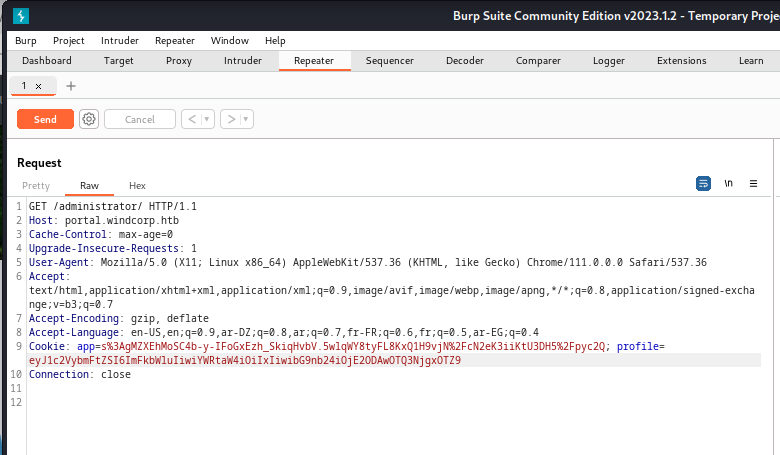Viewport: 780px width, 455px height.
Task: Expand the forward history dropdown arrow
Action: click(x=245, y=119)
